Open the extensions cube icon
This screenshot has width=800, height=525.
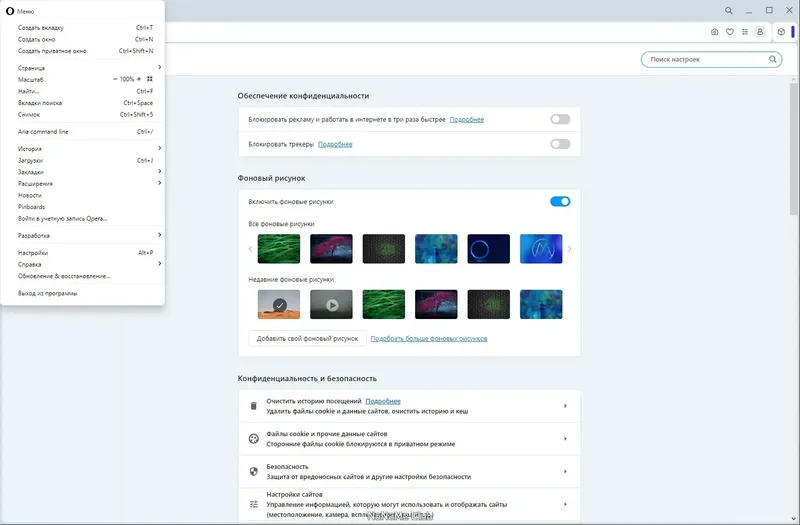[781, 32]
